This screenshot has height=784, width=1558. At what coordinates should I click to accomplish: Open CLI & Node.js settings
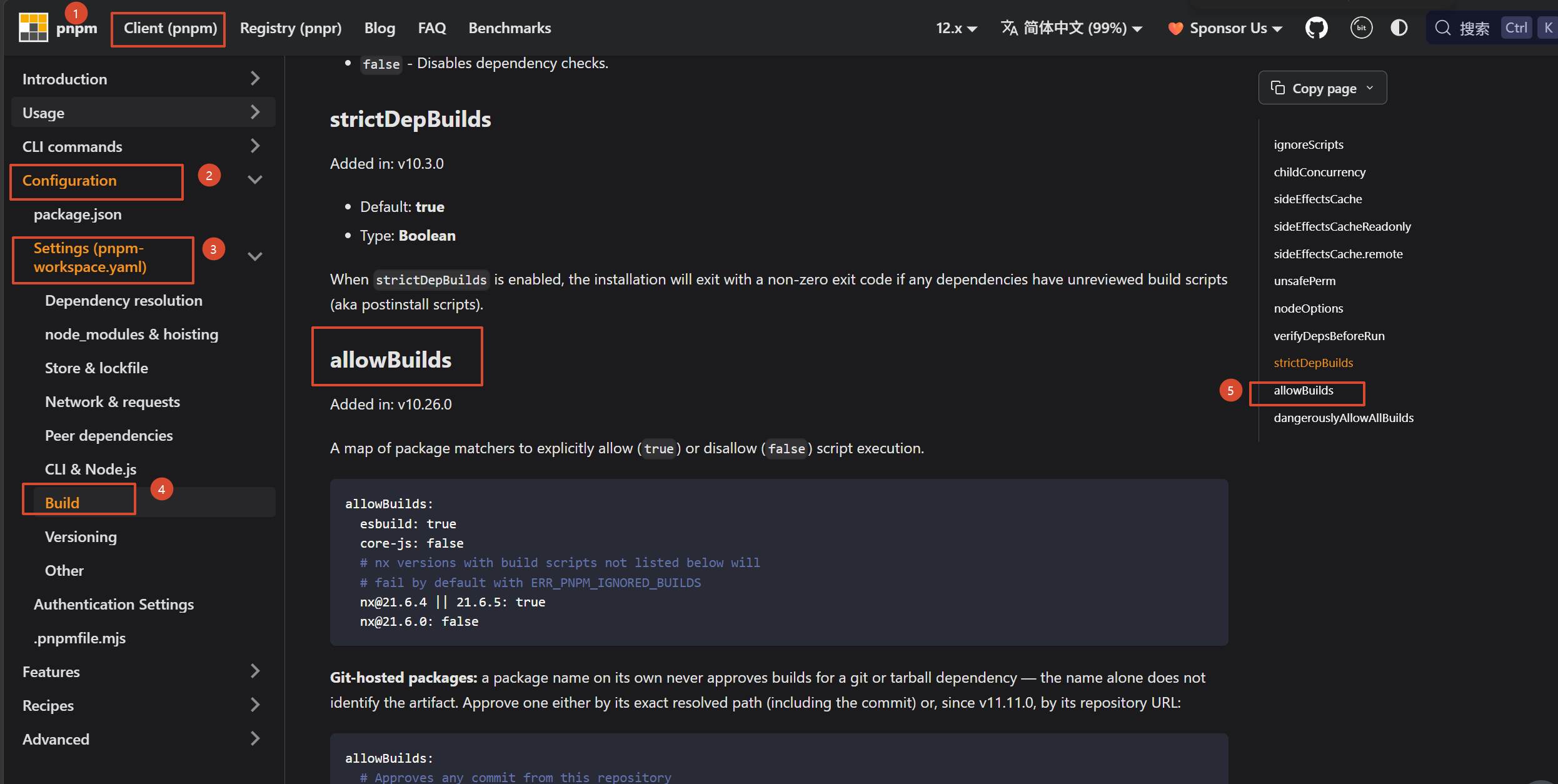point(91,470)
